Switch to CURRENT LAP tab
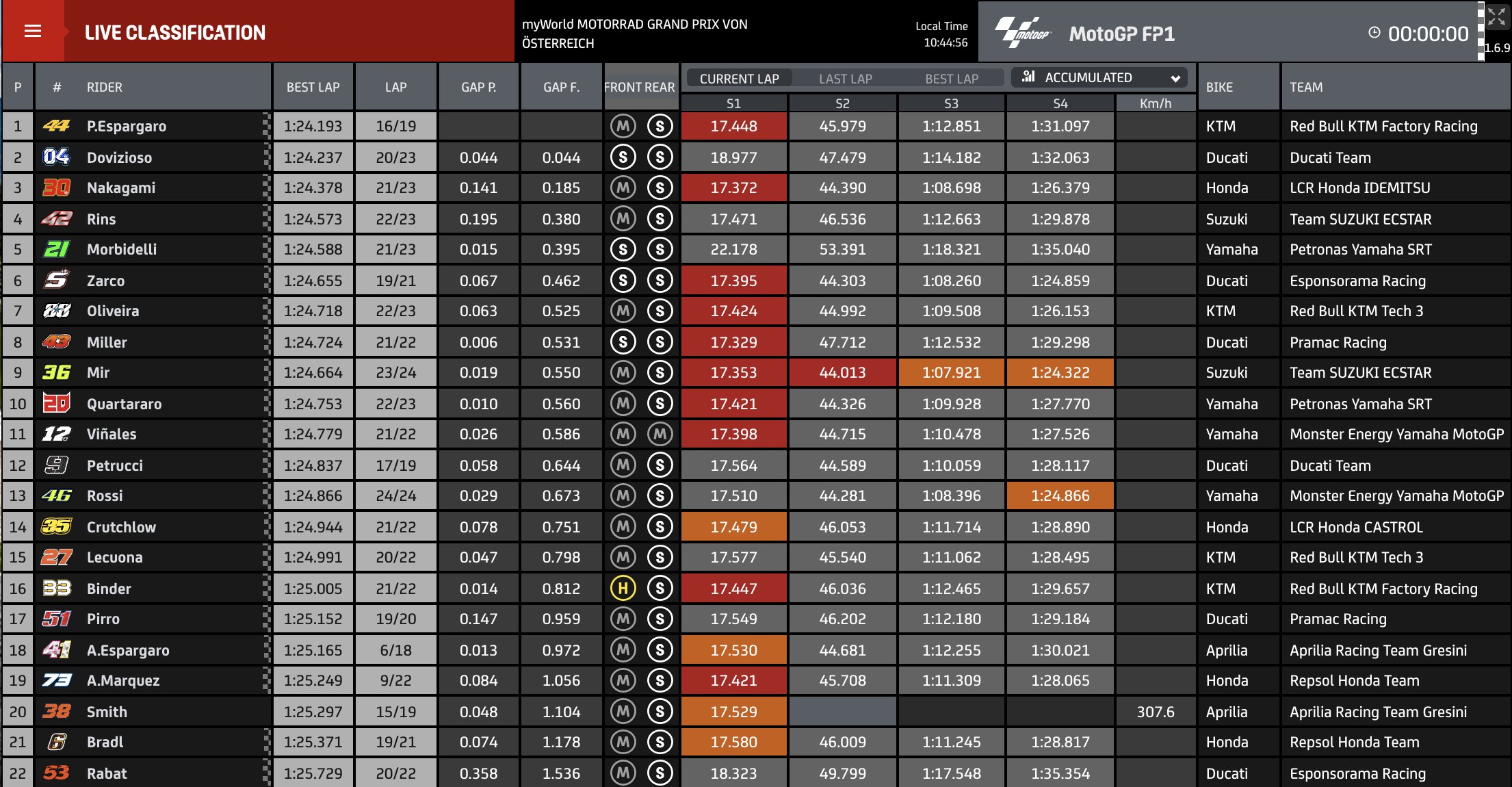1512x787 pixels. tap(739, 78)
